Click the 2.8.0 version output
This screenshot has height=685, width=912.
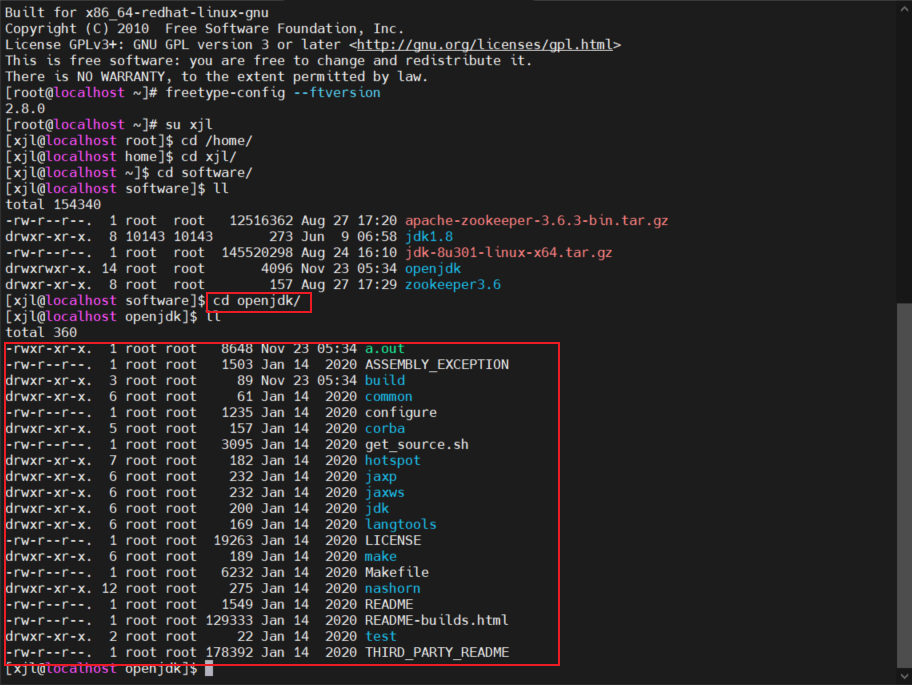(x=25, y=109)
